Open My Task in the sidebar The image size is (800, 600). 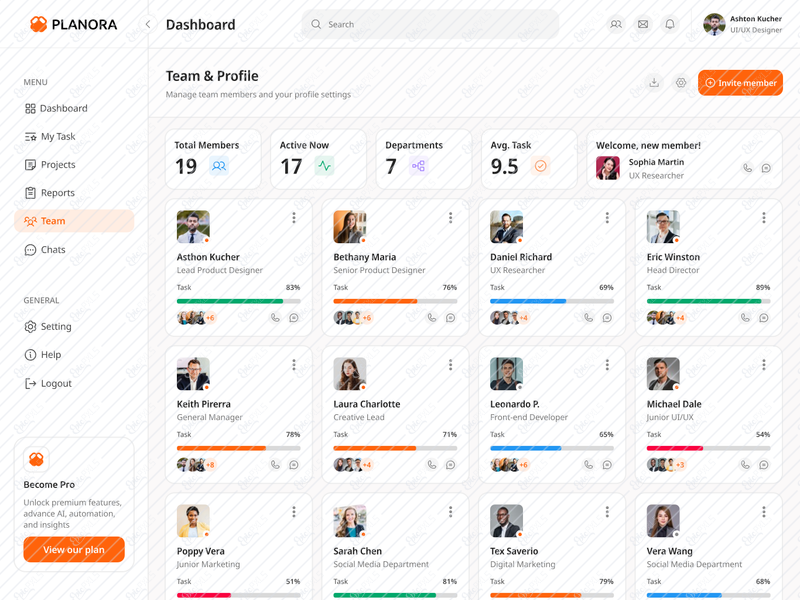[74, 136]
